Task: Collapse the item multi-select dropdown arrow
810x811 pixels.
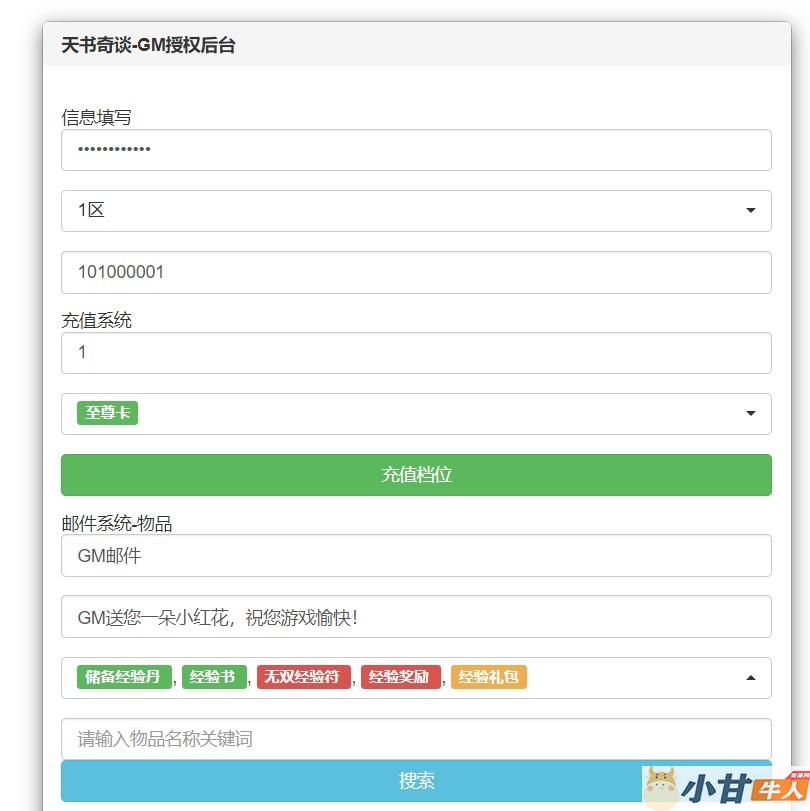Action: pos(751,678)
